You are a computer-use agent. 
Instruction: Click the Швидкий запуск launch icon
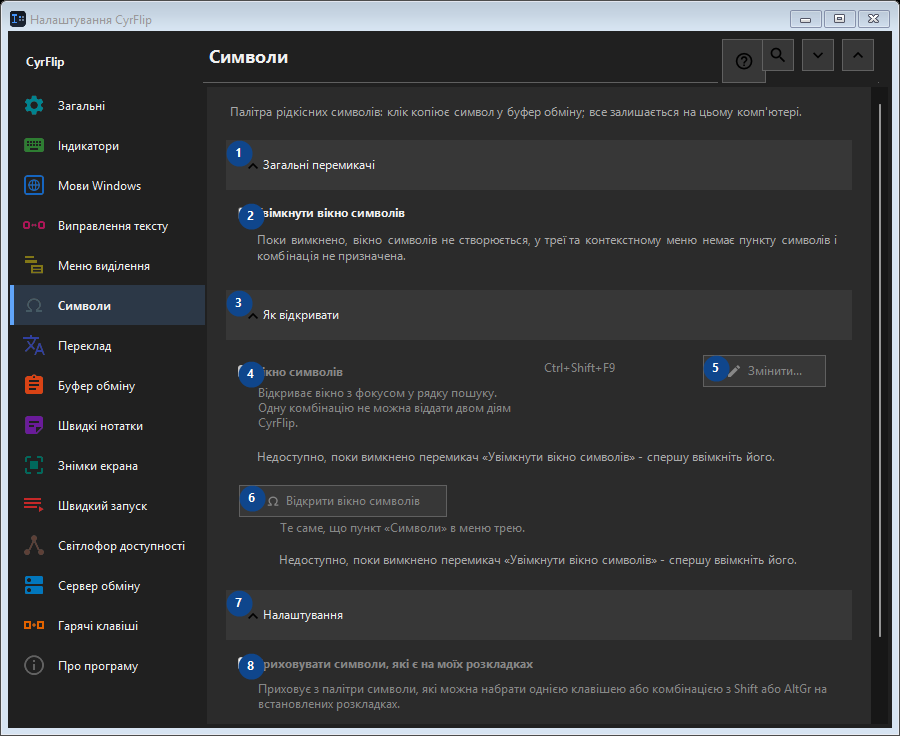34,505
